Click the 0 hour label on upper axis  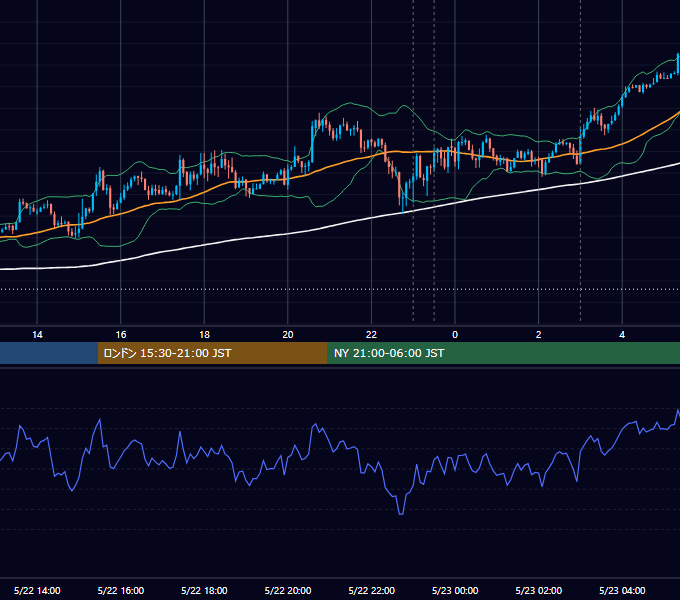[455, 335]
